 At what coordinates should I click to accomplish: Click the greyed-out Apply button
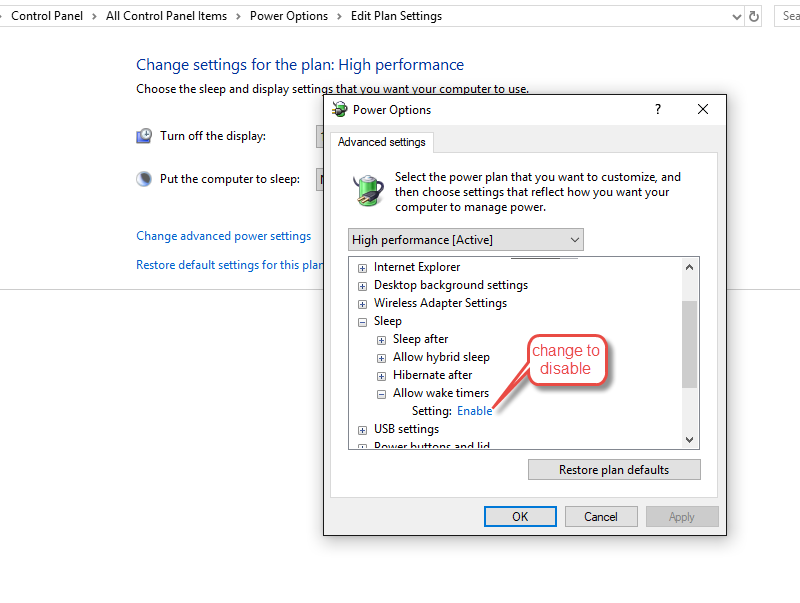coord(682,517)
